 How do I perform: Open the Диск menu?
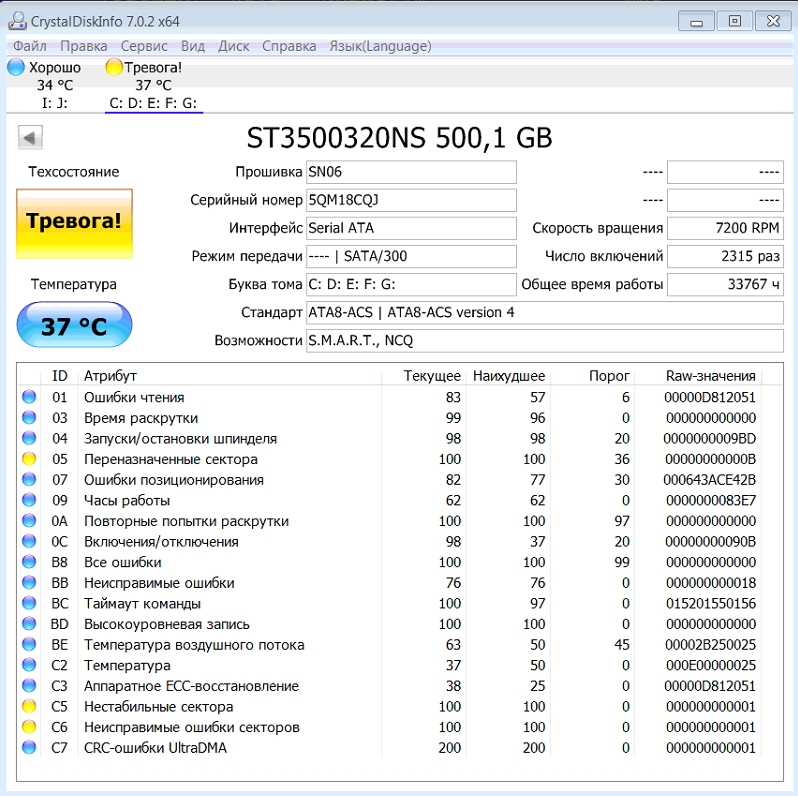[233, 46]
